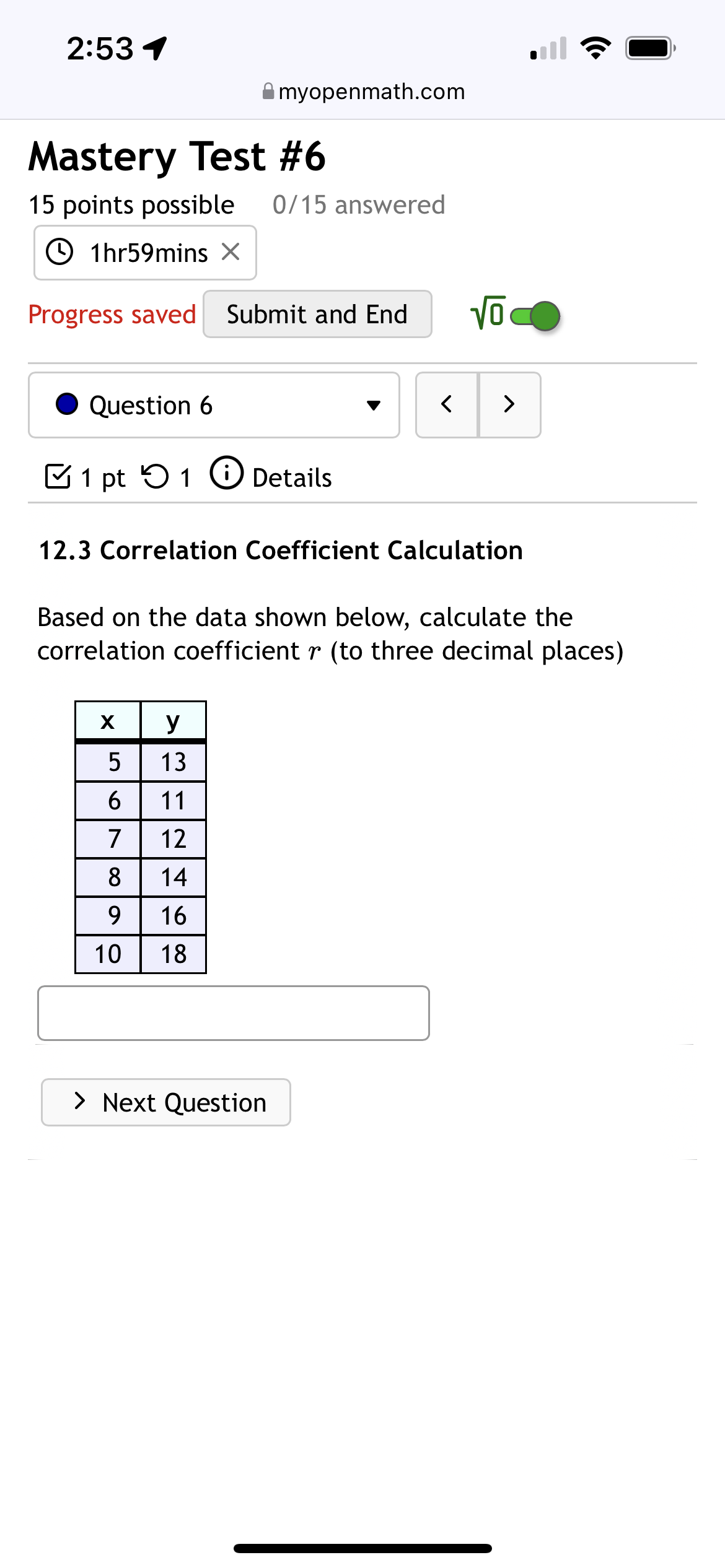The width and height of the screenshot is (725, 1568).
Task: Click the battery indicator
Action: click(647, 48)
